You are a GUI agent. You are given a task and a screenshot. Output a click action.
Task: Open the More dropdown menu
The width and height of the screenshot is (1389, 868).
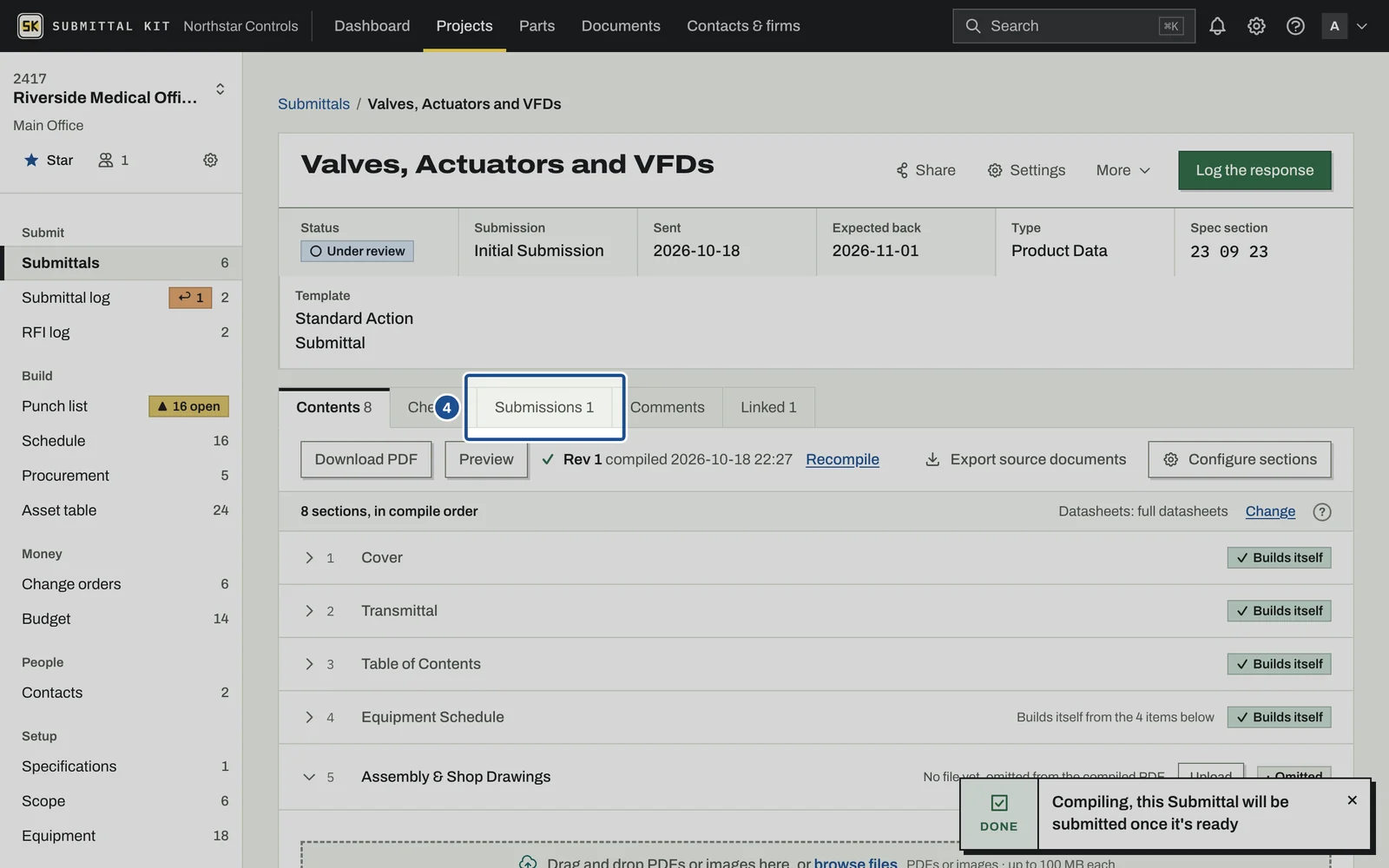1122,170
